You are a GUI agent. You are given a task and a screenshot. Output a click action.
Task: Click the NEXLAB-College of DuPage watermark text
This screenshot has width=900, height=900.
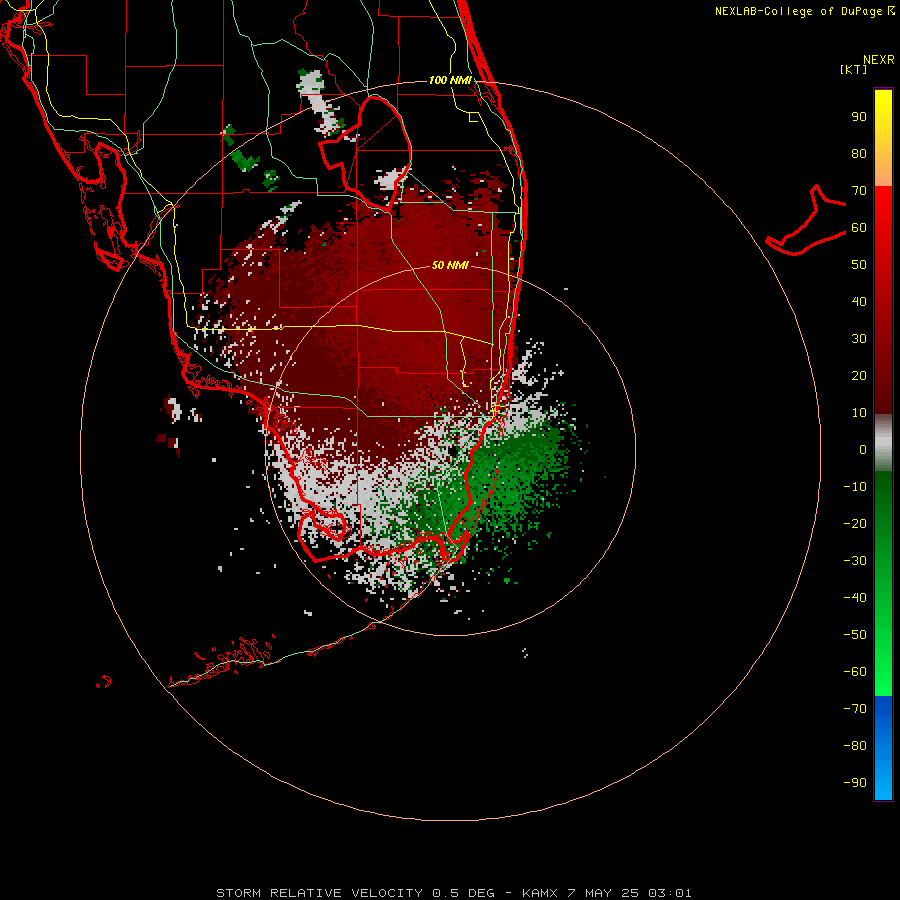[805, 11]
